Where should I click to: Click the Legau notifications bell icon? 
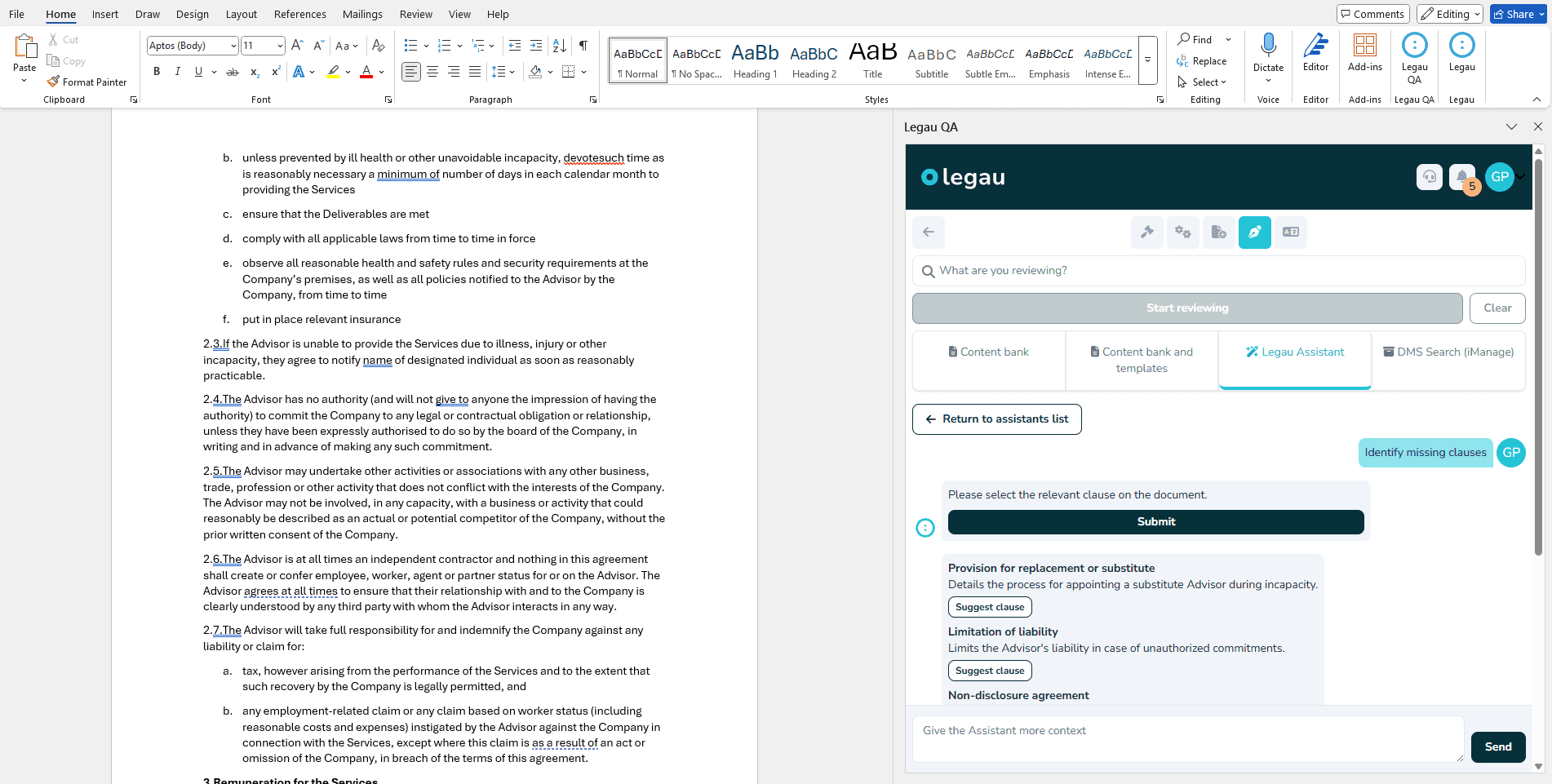pos(1461,176)
